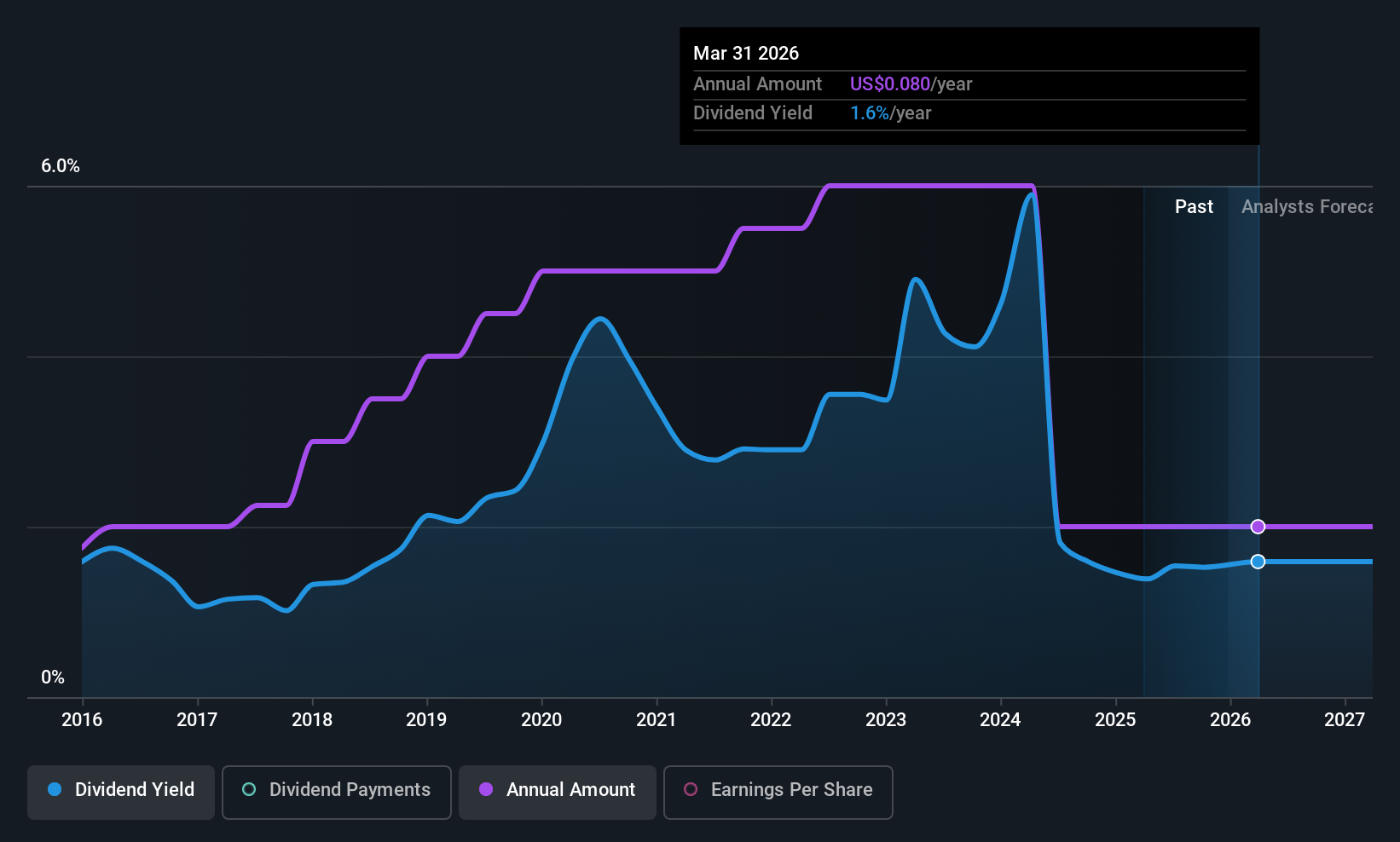Toggle the Dividend Yield legend series
The height and width of the screenshot is (842, 1400).
tap(121, 793)
